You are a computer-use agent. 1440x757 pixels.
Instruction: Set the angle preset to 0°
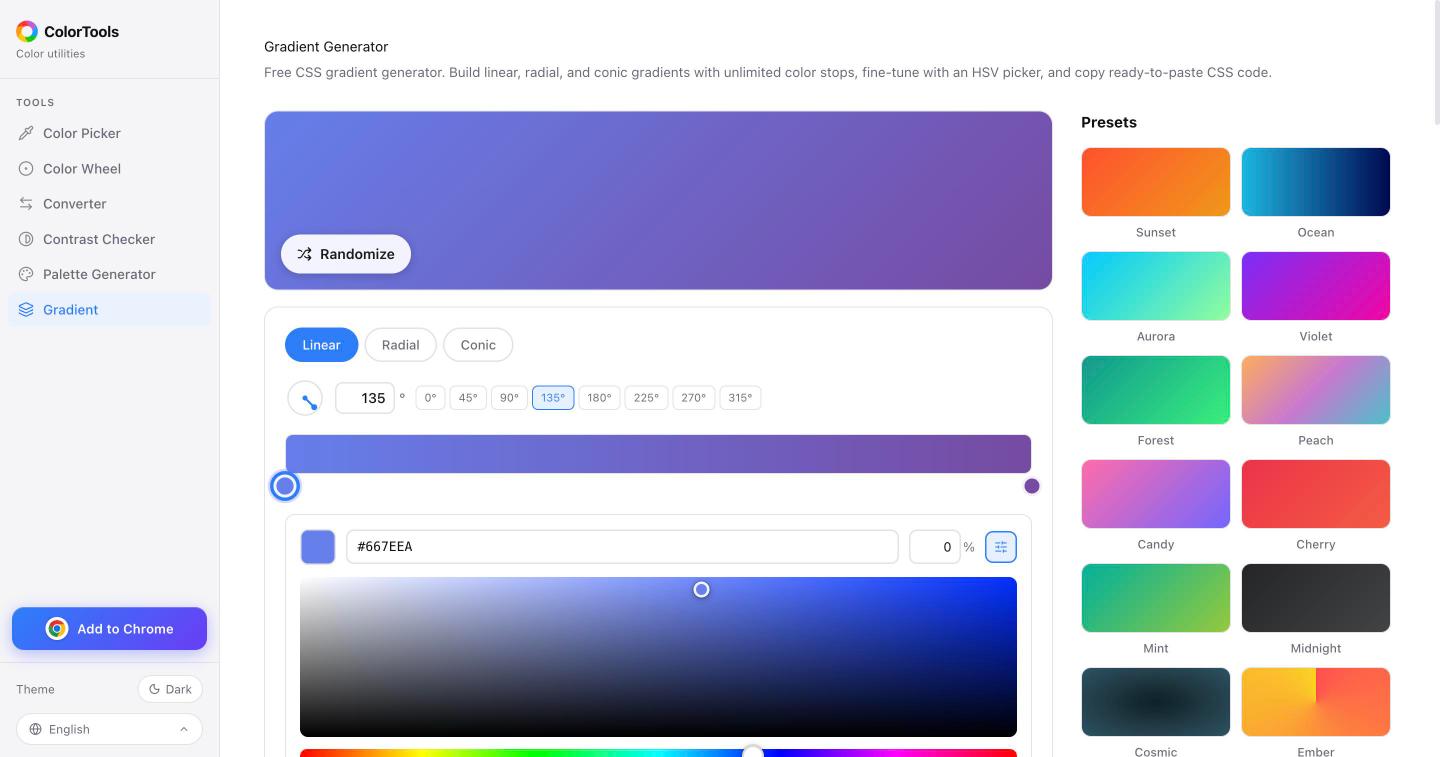click(430, 398)
